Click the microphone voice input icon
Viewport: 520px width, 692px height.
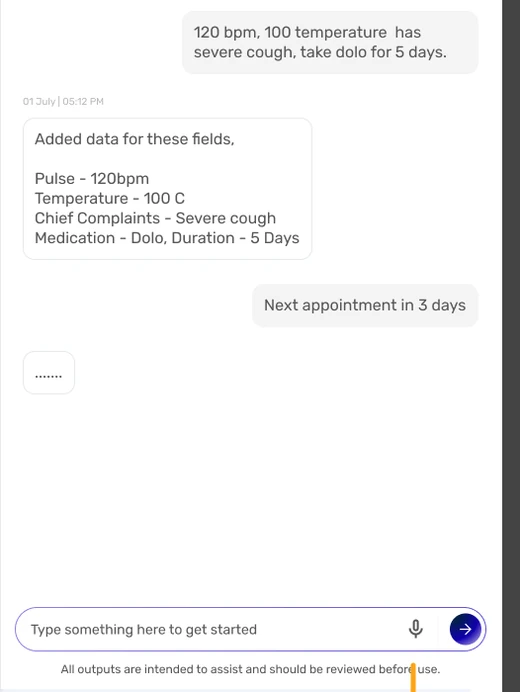point(415,628)
